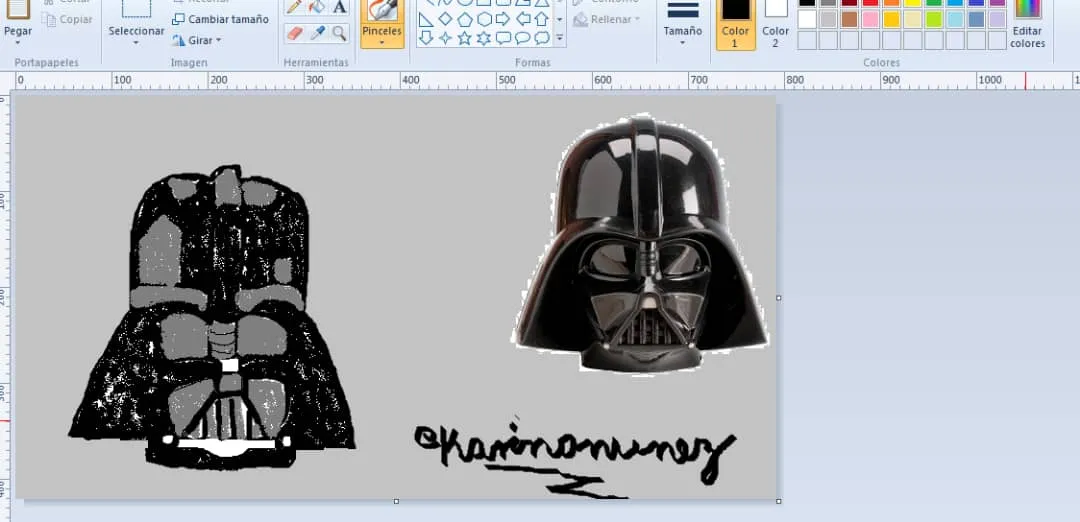Open Editar colores dialog
Screen dimensions: 1080x522
click(x=1028, y=25)
